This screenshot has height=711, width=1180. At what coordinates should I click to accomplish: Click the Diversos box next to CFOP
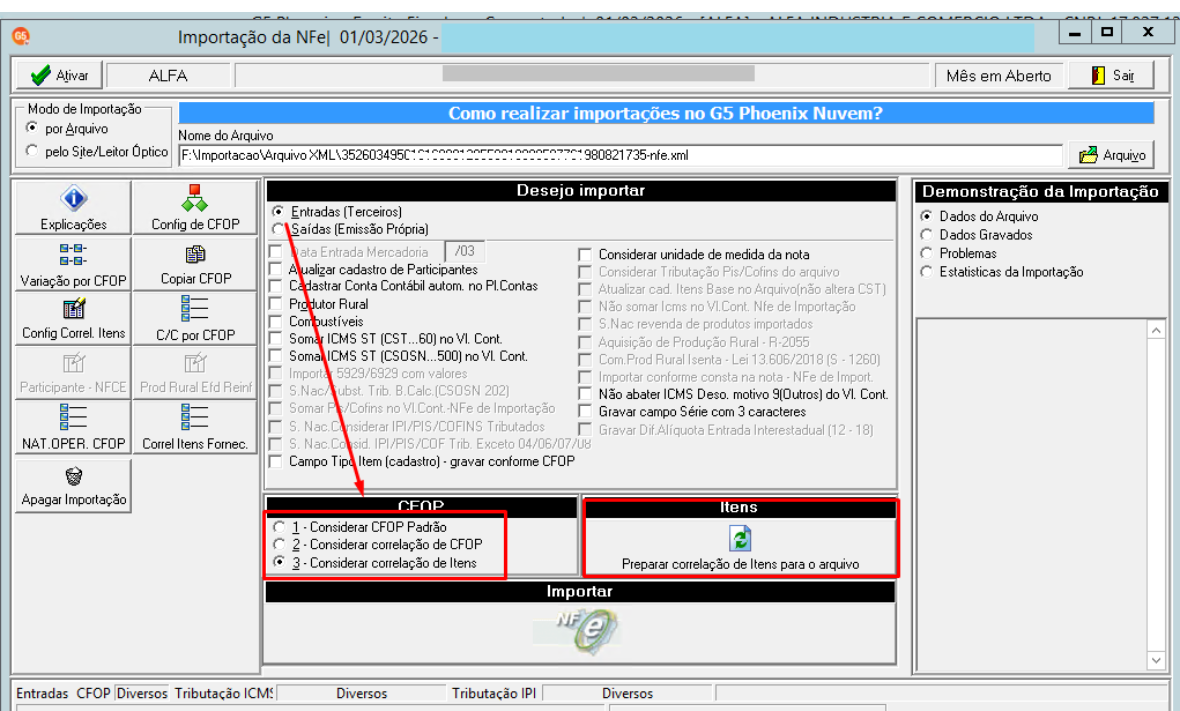[x=142, y=693]
